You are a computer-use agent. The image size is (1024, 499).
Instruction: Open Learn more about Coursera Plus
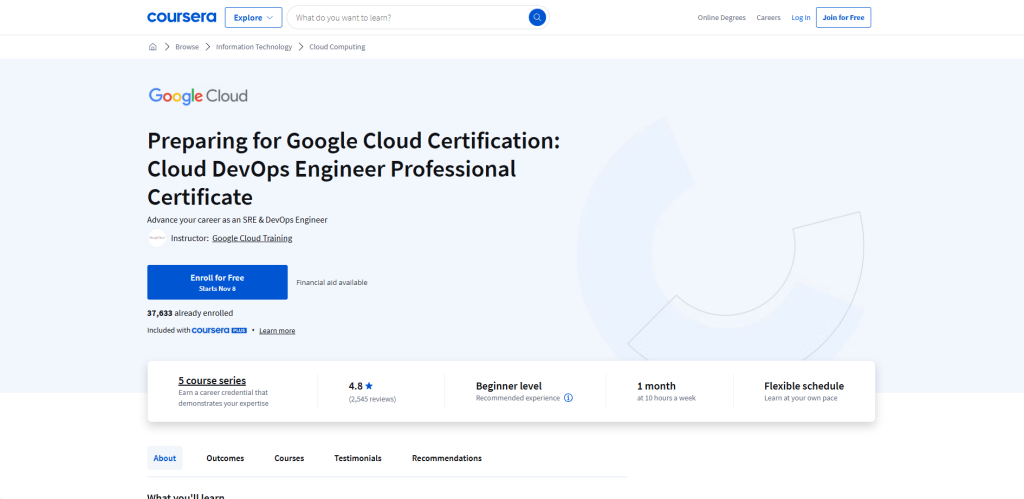277,331
